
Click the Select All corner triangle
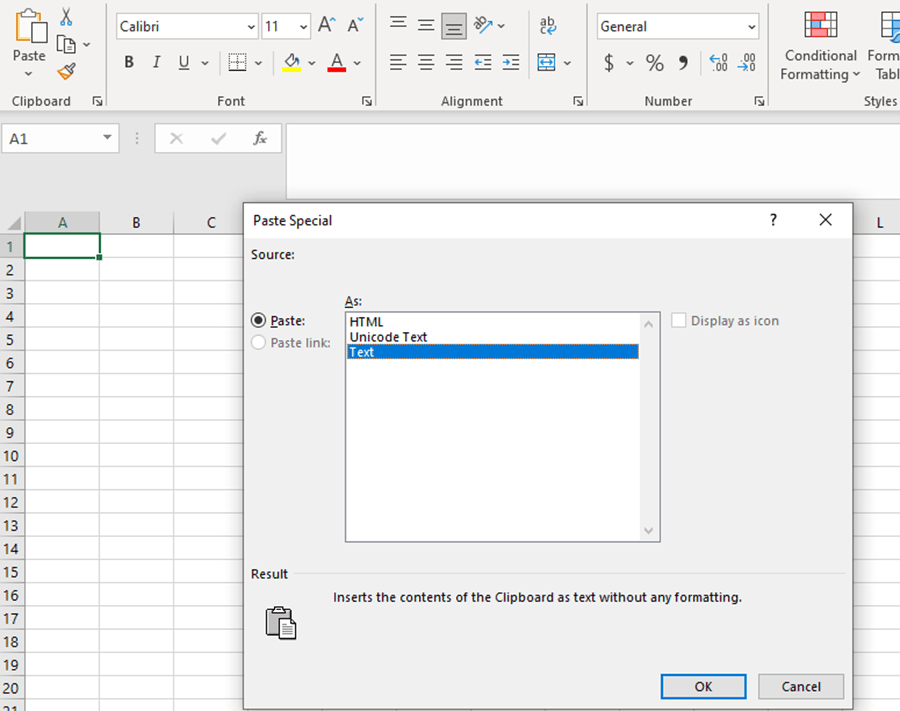click(x=13, y=223)
